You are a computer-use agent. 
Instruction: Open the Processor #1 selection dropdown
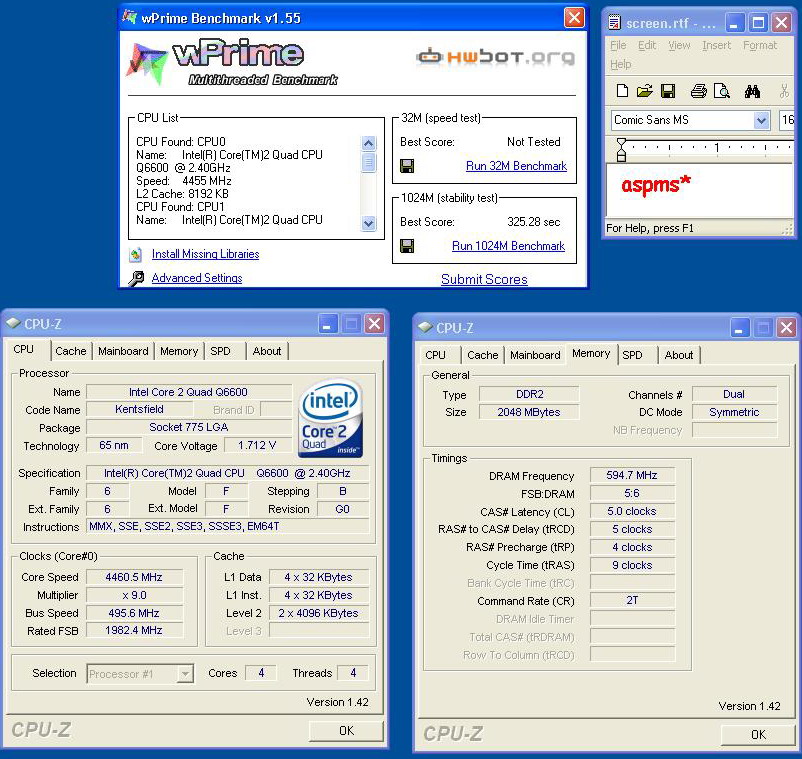[185, 674]
